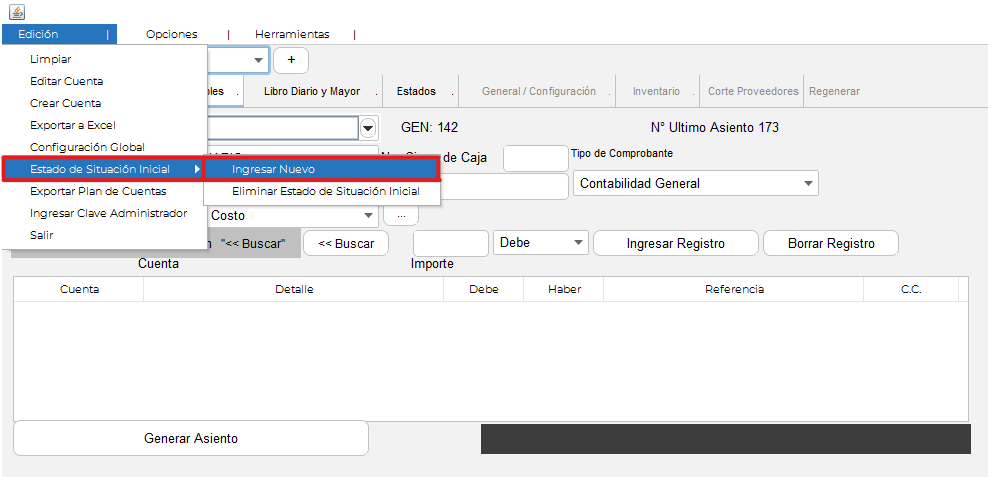
Task: Click the Java application icon in title bar
Action: [17, 11]
